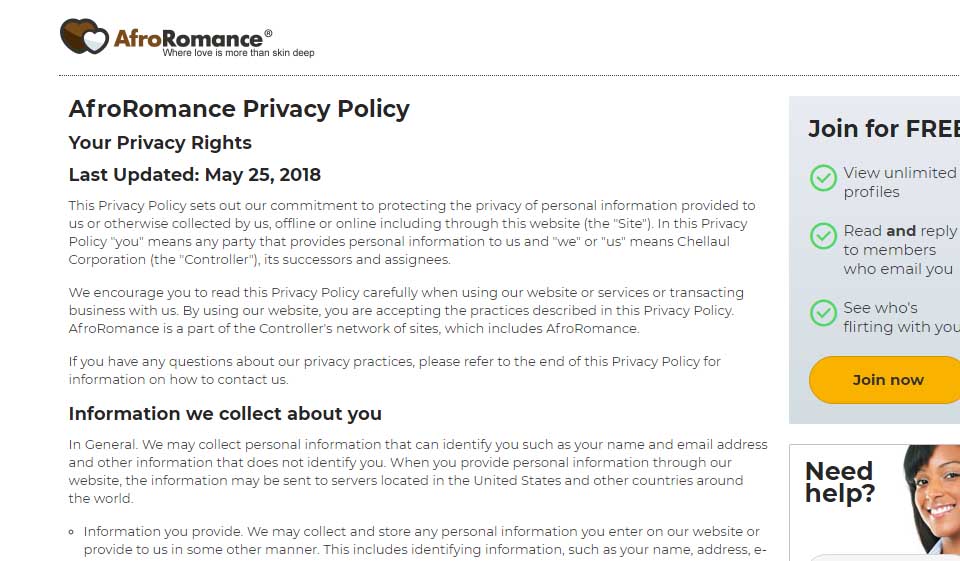This screenshot has height=561, width=960.
Task: Click the "Information we collect about you" heading
Action: pyautogui.click(x=225, y=414)
